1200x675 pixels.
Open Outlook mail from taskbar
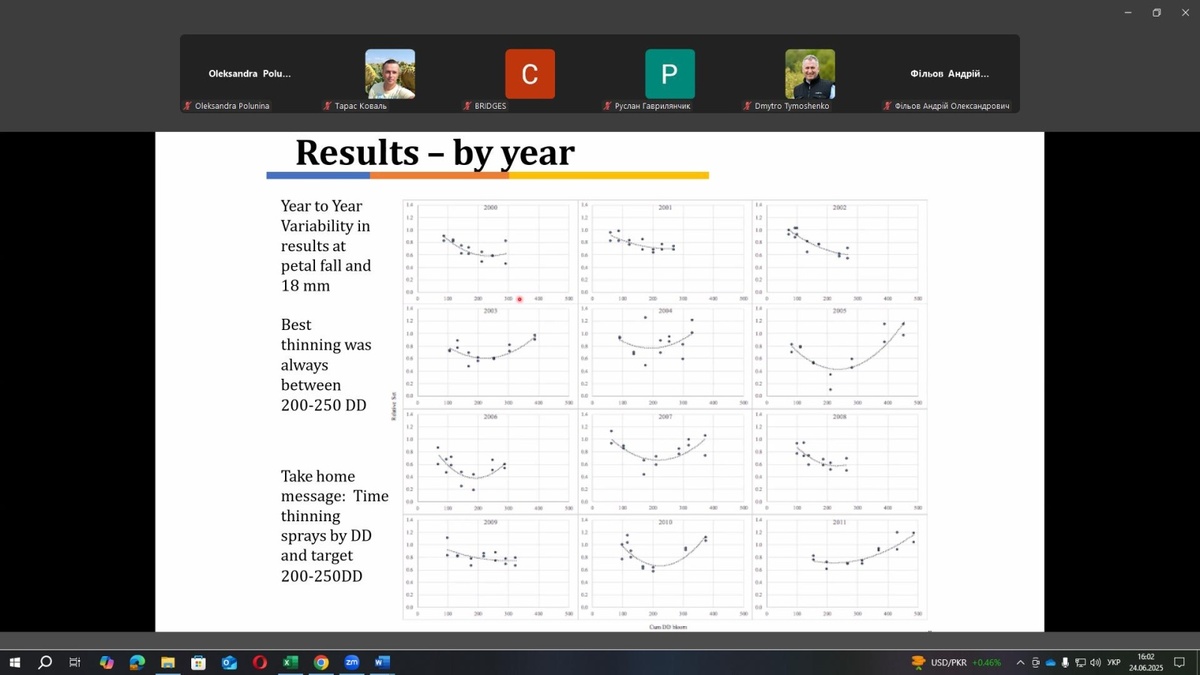229,662
